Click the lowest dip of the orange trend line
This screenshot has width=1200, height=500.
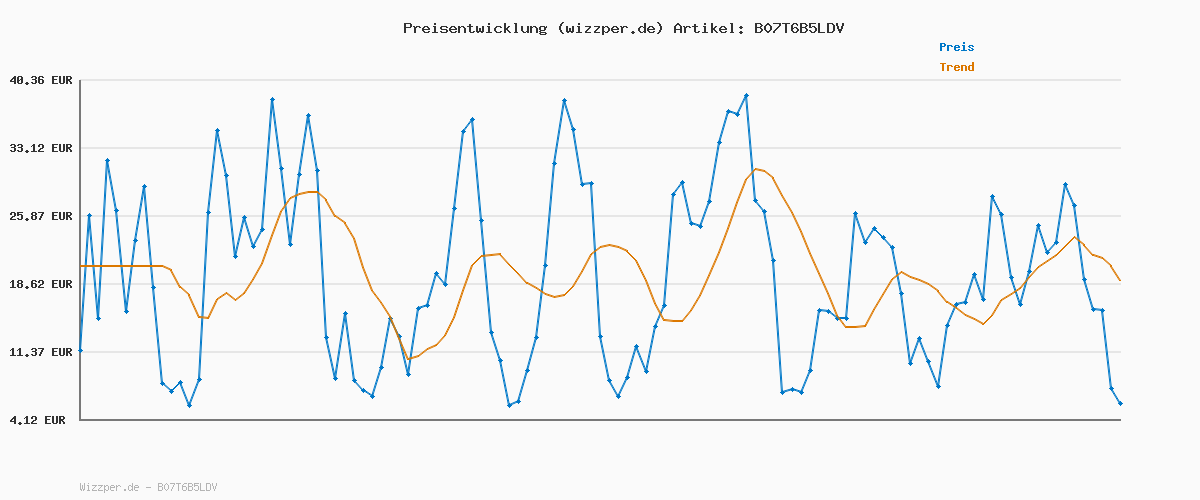[408, 358]
